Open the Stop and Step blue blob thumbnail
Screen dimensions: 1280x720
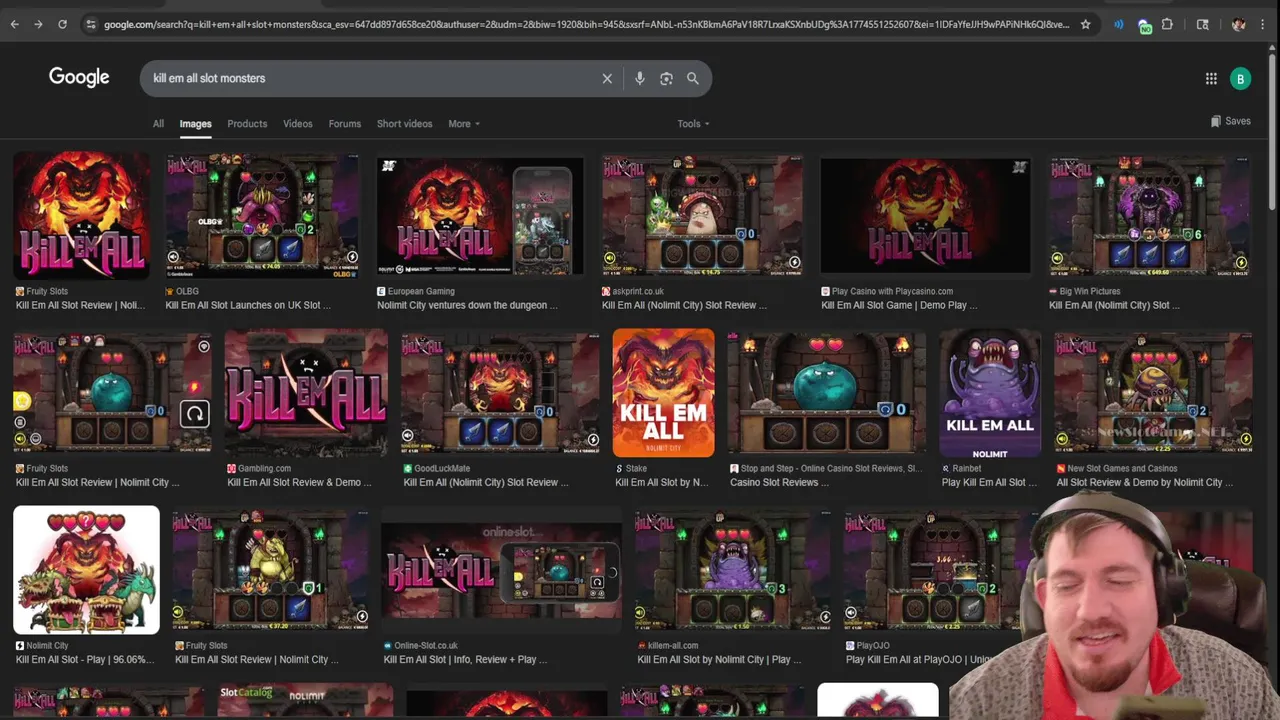coord(826,393)
